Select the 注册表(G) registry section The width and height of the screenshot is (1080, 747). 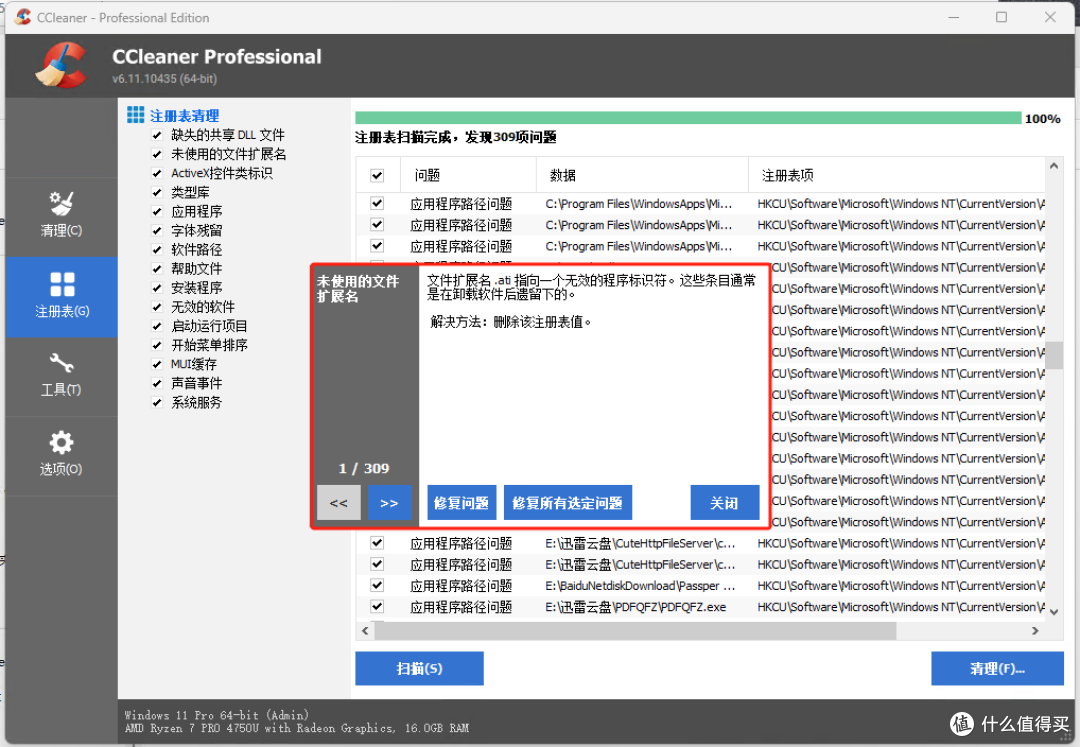pyautogui.click(x=61, y=297)
